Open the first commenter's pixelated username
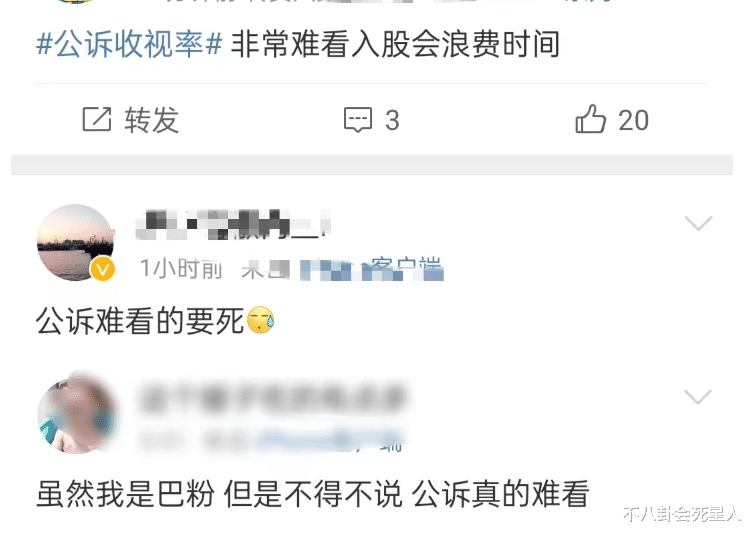 pyautogui.click(x=233, y=224)
